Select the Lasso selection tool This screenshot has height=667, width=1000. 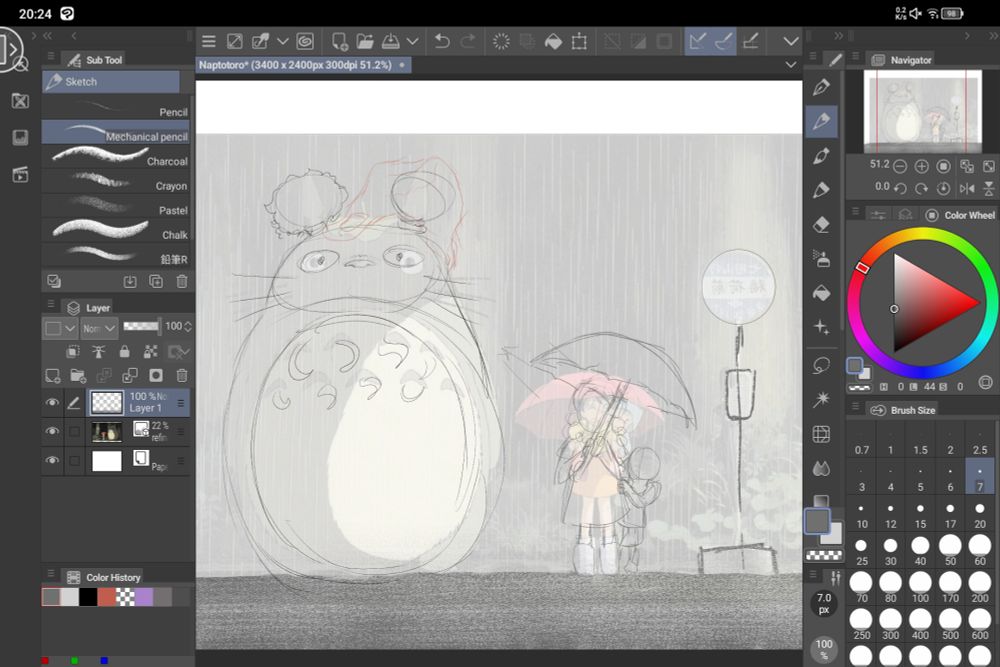click(821, 365)
